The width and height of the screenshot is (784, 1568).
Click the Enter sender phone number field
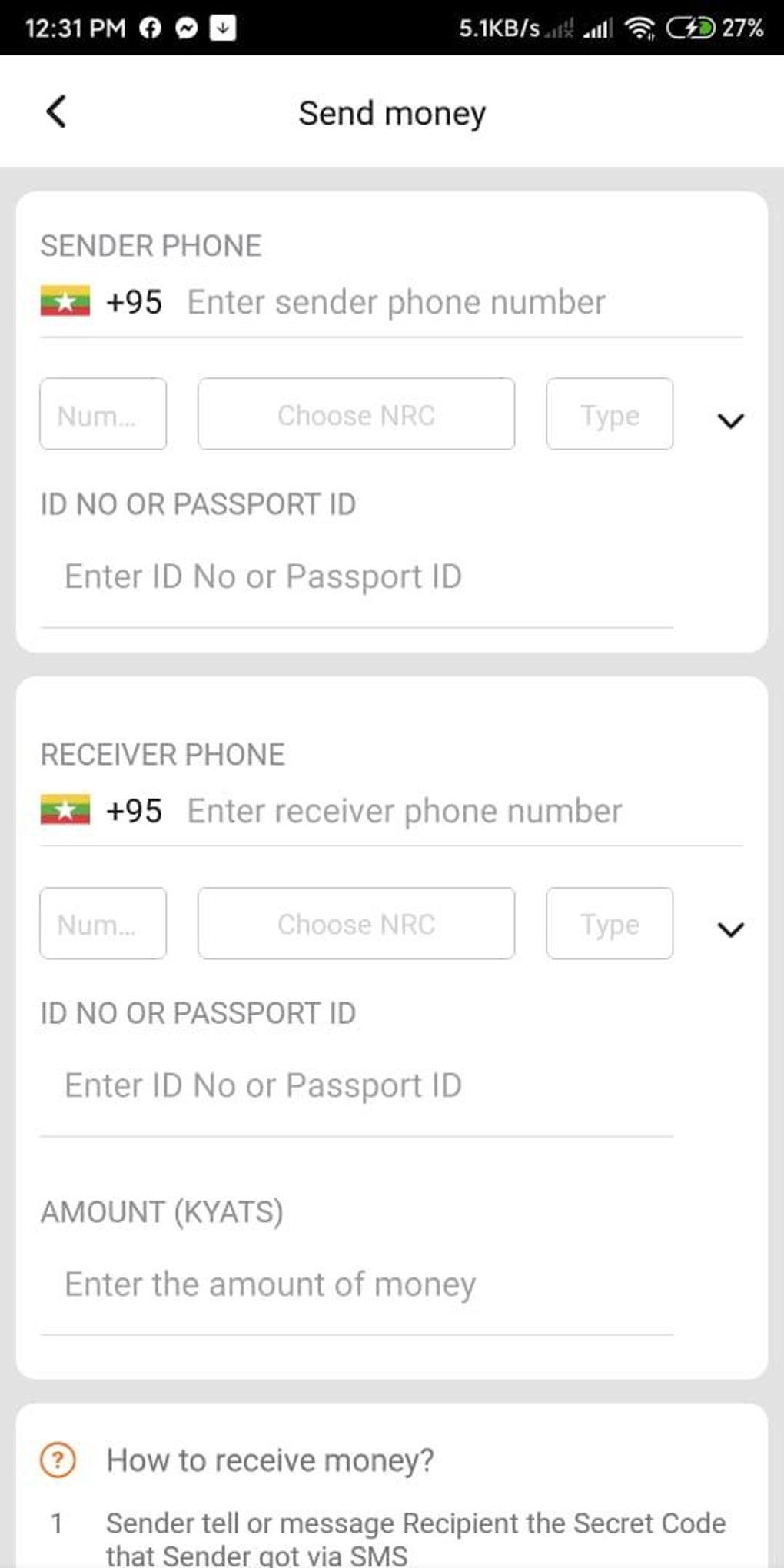pyautogui.click(x=396, y=301)
